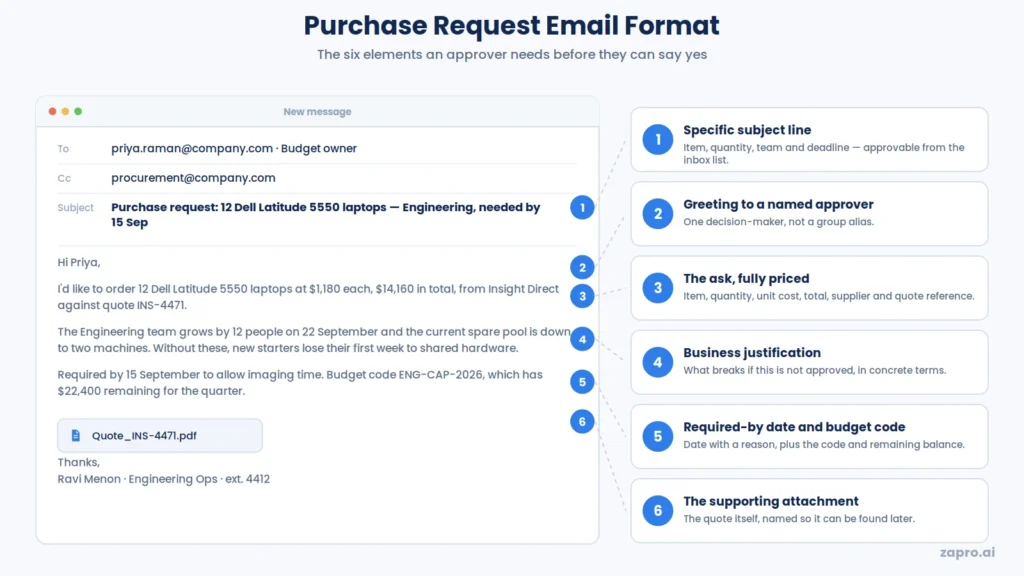Select the 'Specific subject line' heading
The image size is (1024, 576).
[747, 130]
